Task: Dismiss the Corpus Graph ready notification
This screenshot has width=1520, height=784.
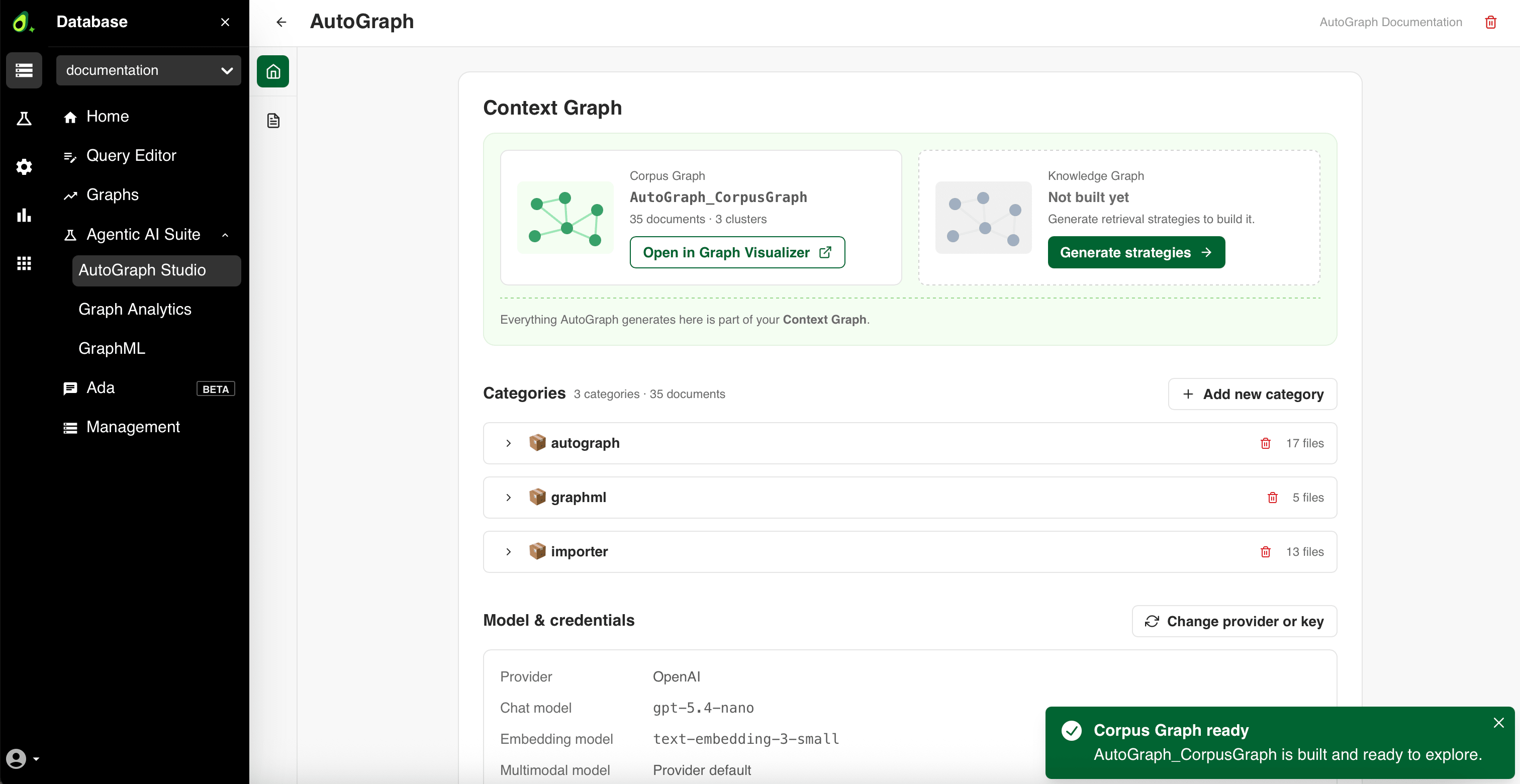Action: point(1498,723)
